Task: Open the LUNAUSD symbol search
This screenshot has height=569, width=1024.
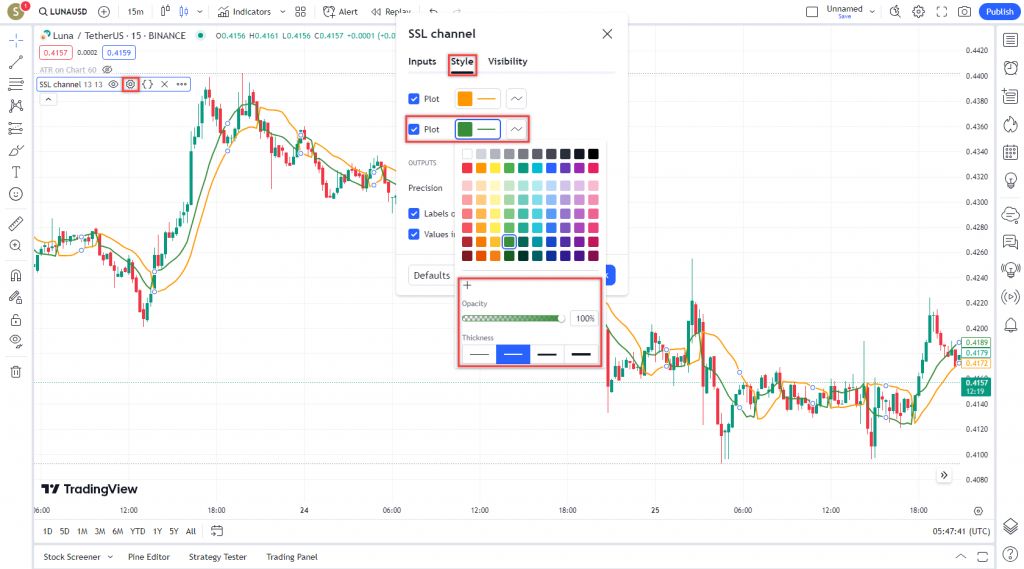Action: coord(63,12)
